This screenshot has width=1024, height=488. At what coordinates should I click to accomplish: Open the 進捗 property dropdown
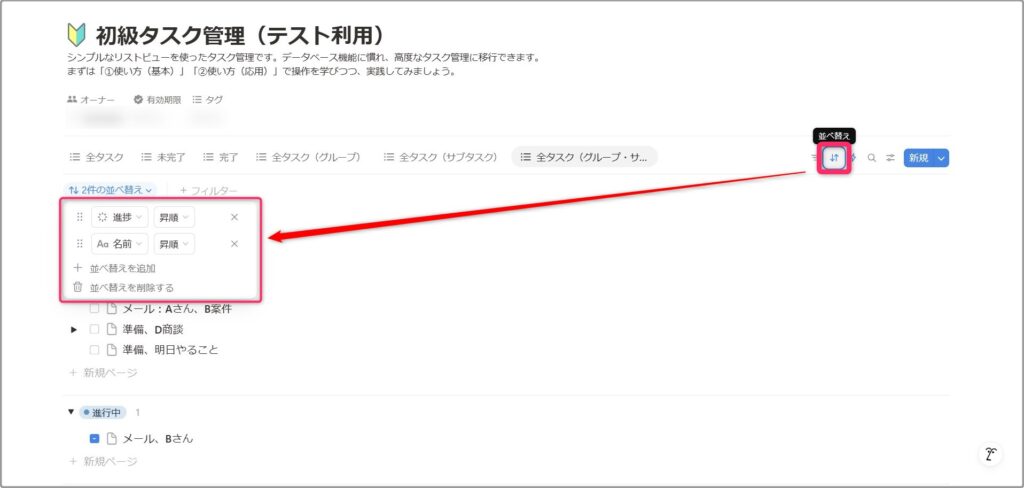point(120,217)
